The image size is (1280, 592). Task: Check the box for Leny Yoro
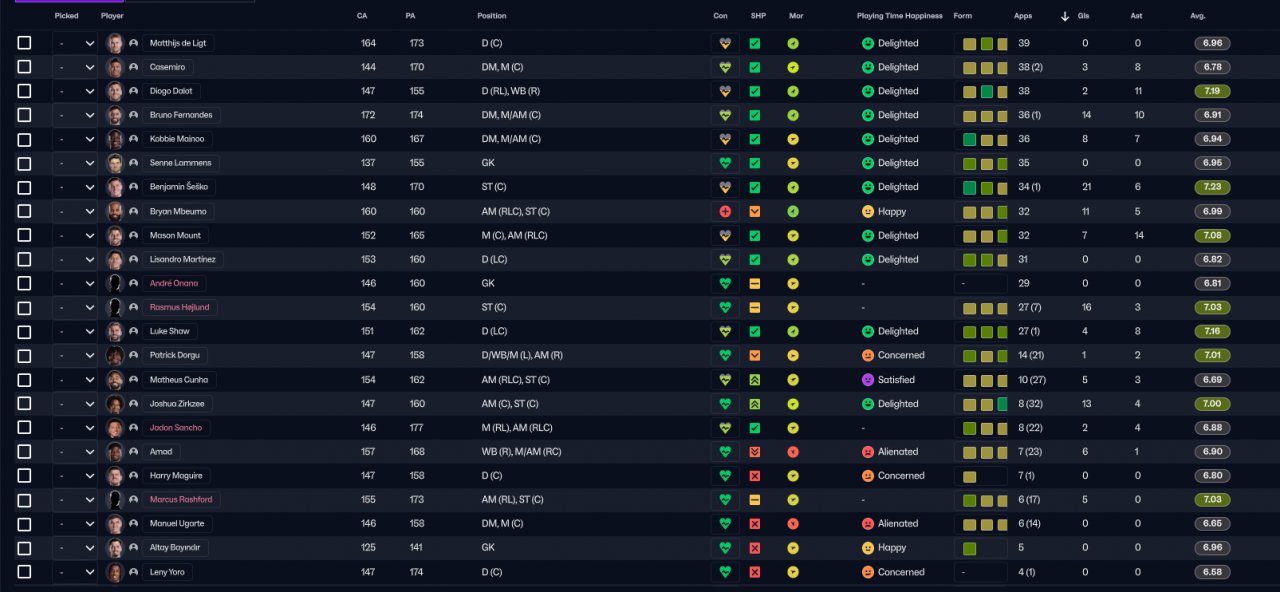coord(24,572)
